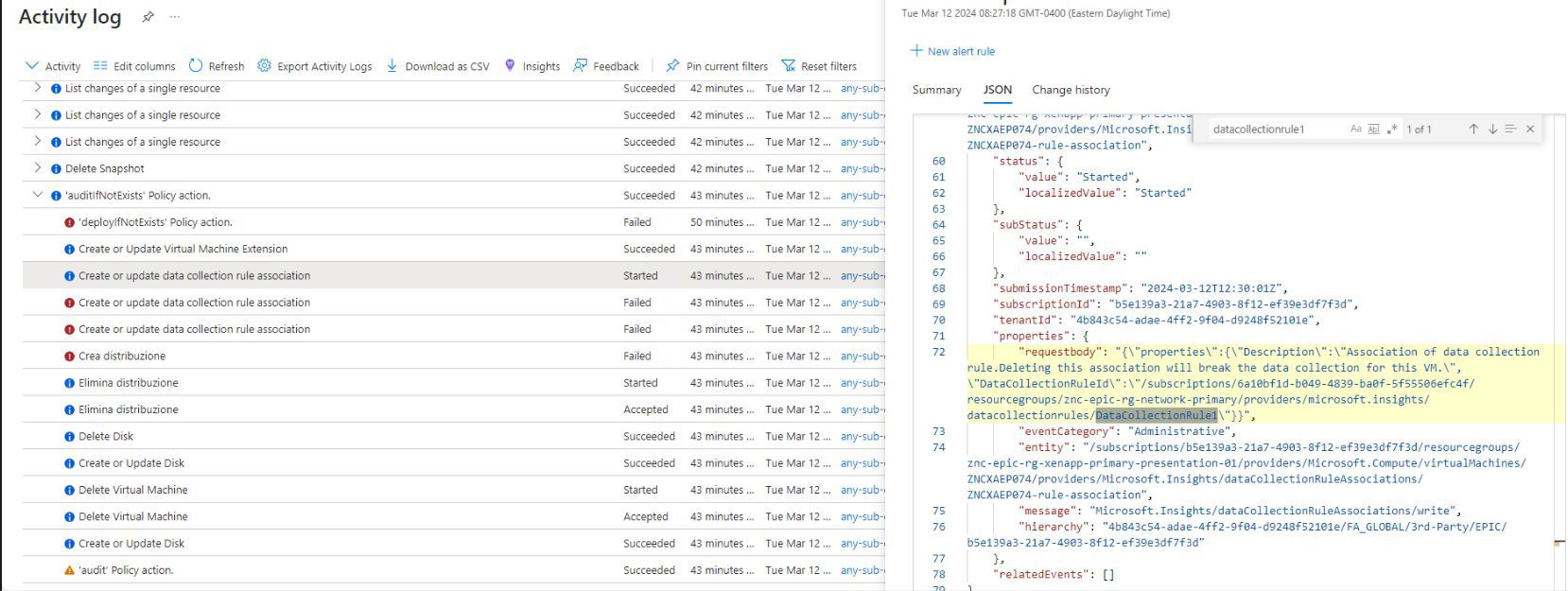Viewport: 1568px width, 591px height.
Task: Click the Refresh icon
Action: (x=196, y=65)
